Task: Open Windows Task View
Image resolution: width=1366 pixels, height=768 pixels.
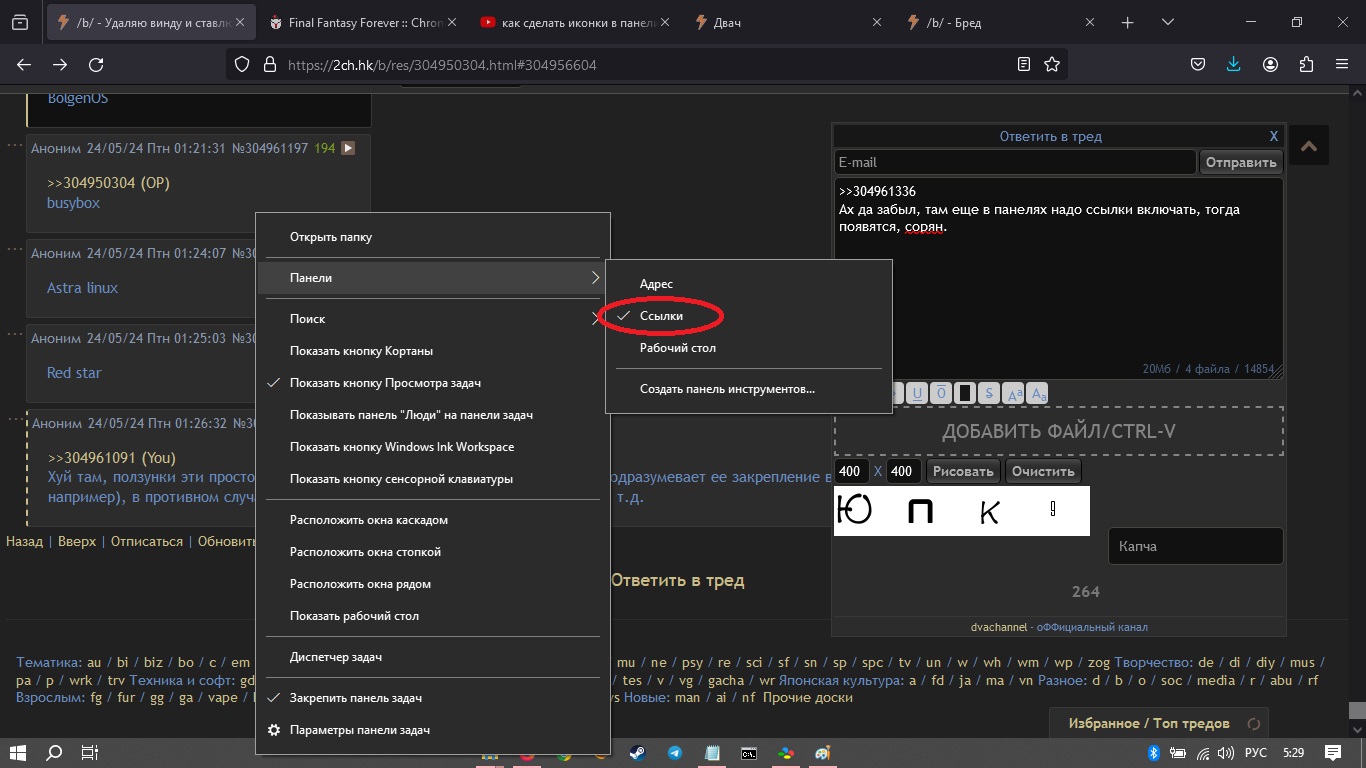Action: coord(89,752)
